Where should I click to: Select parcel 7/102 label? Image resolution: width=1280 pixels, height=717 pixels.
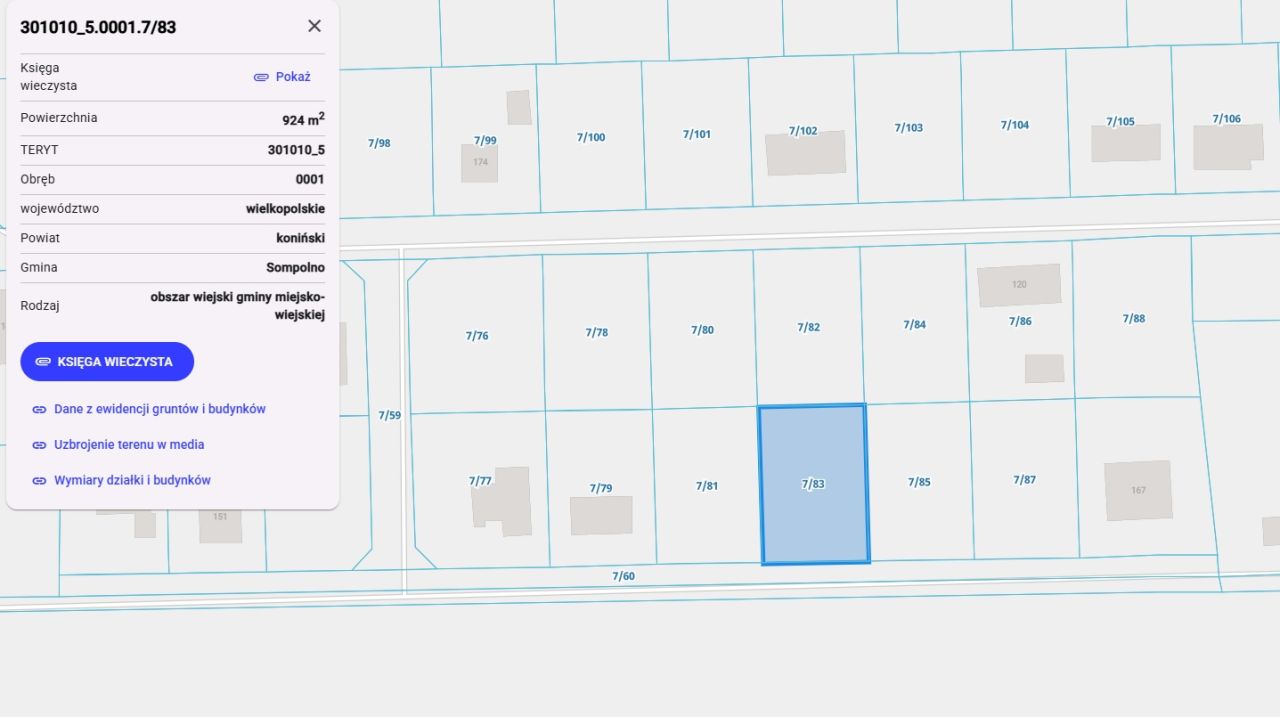803,131
